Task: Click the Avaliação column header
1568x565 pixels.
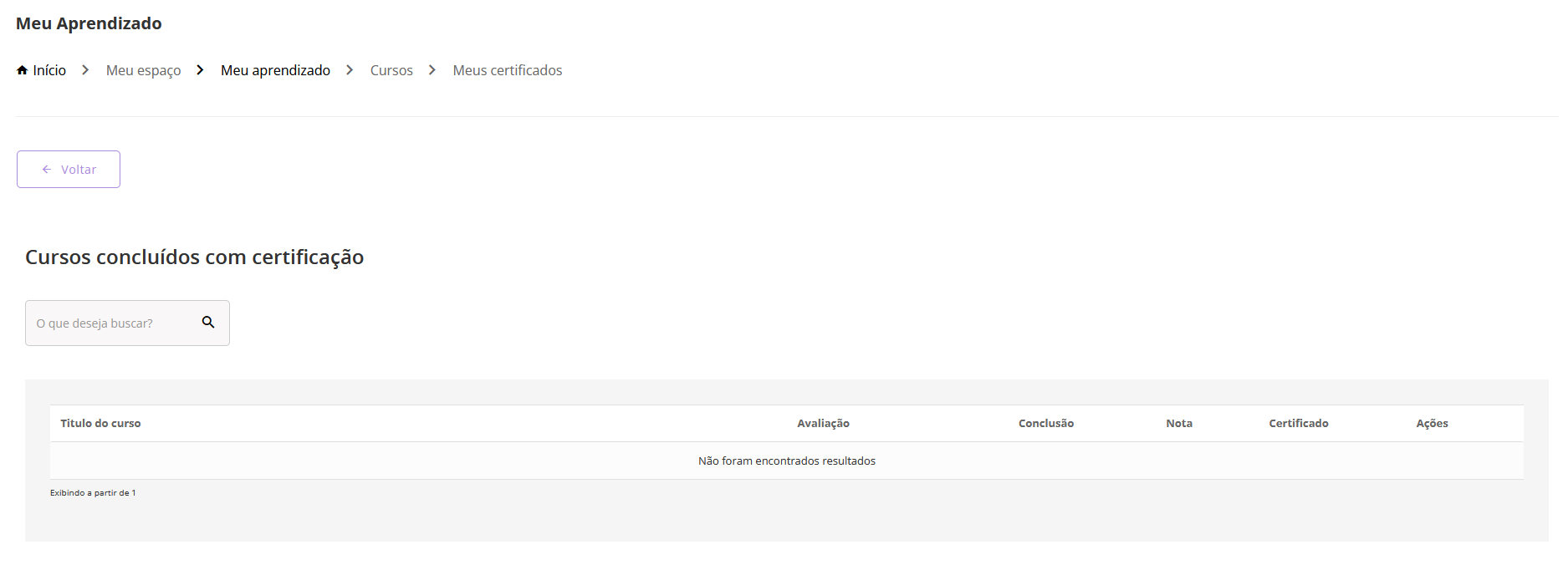Action: pos(823,424)
